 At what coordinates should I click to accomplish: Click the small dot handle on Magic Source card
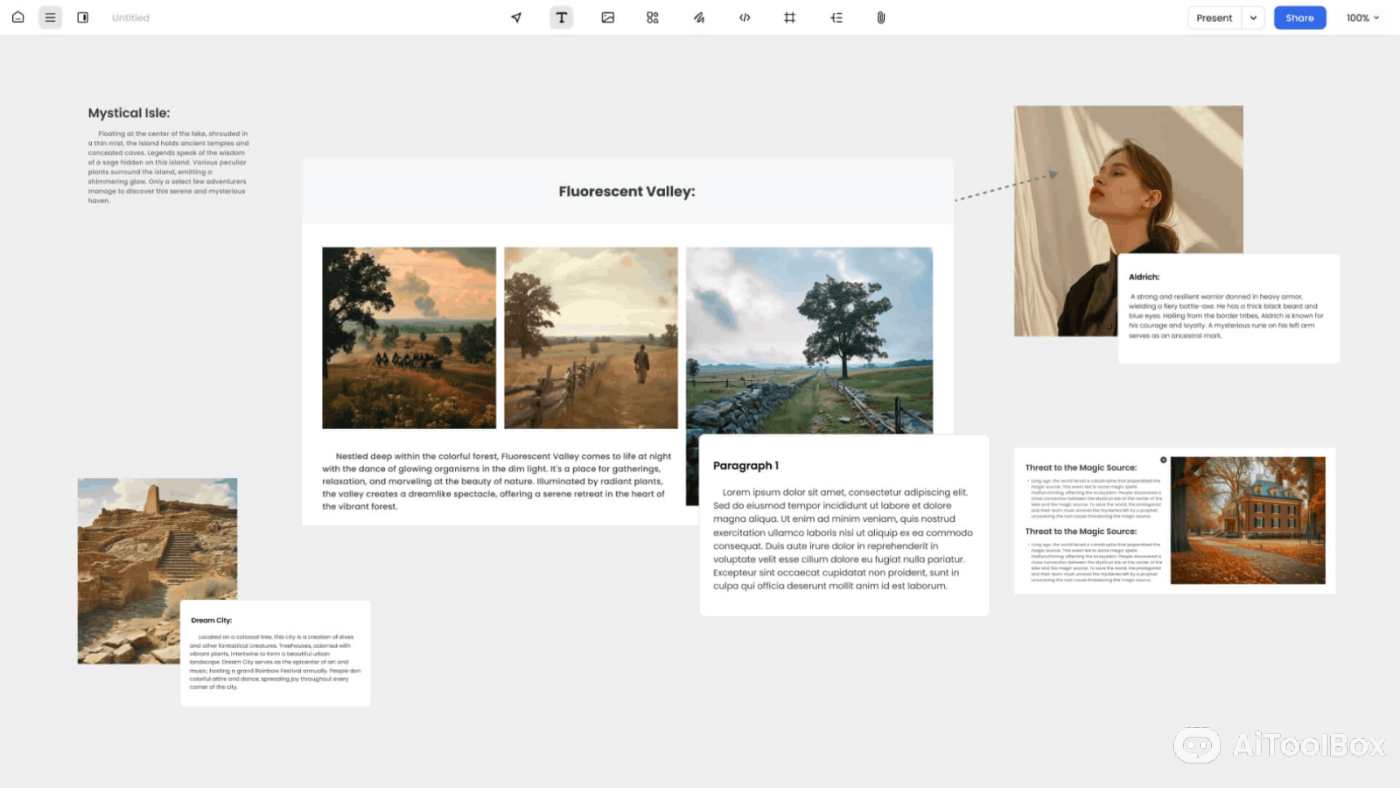[1163, 460]
